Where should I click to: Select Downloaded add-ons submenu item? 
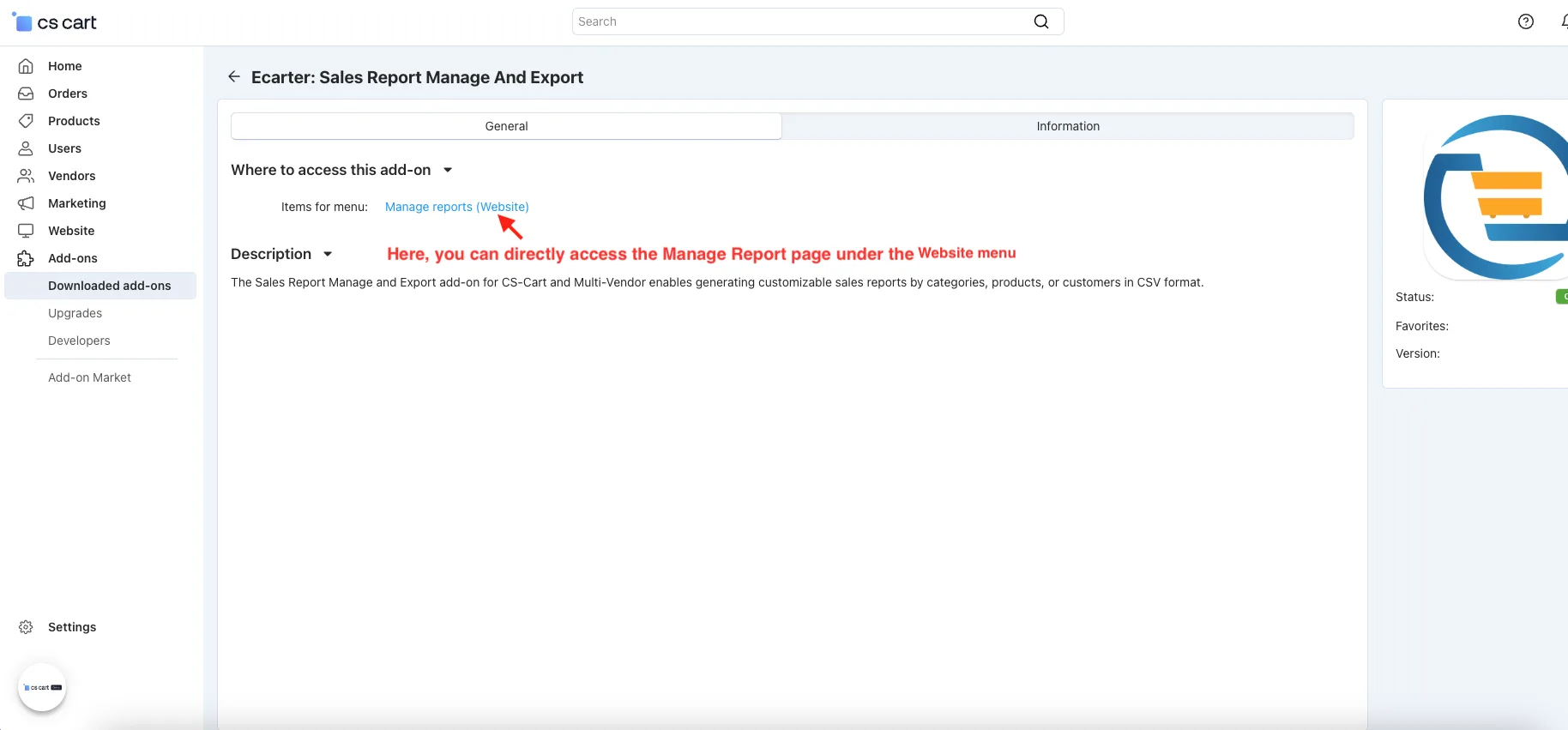point(100,286)
